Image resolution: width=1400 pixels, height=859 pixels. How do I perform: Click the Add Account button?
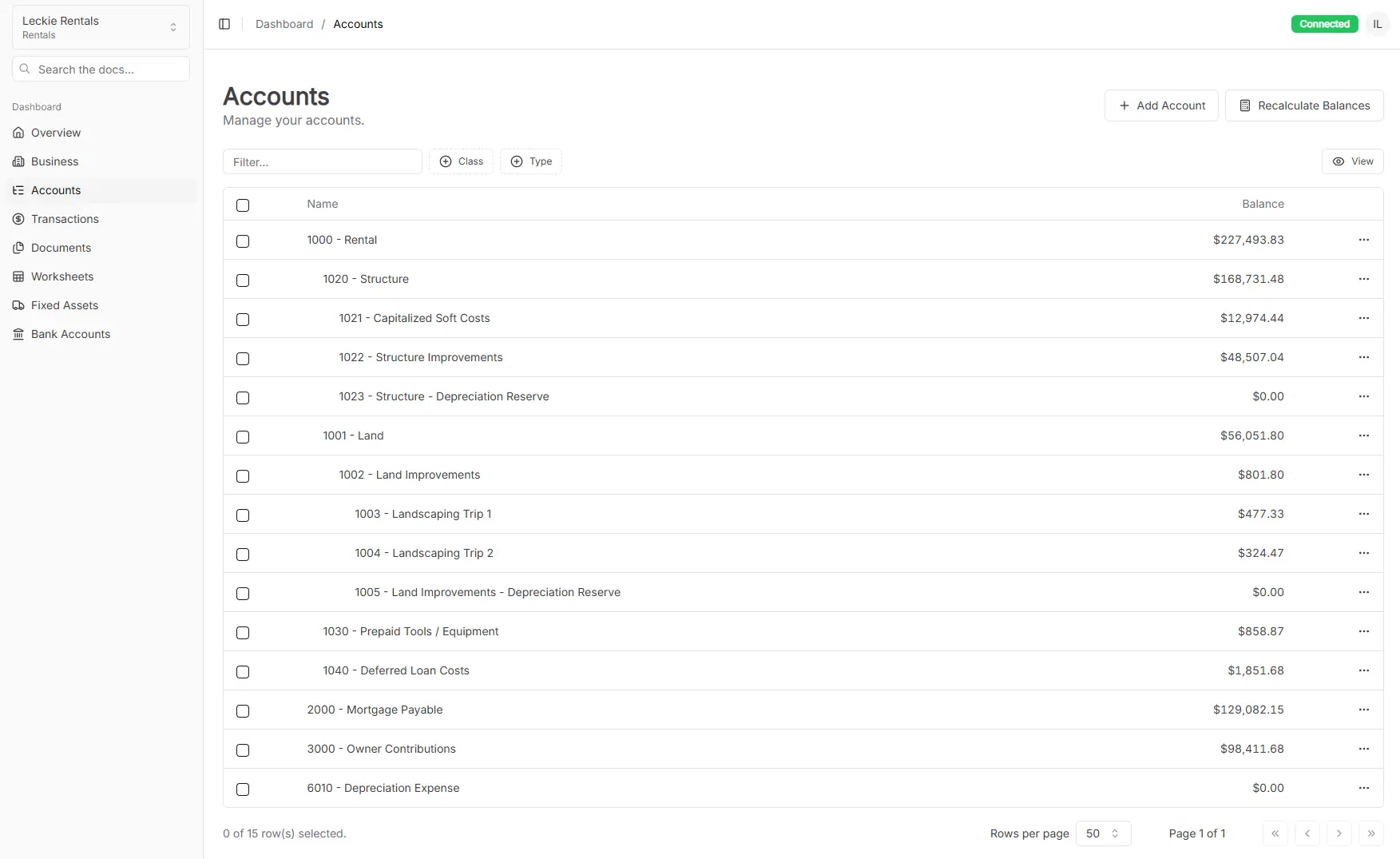click(1161, 105)
